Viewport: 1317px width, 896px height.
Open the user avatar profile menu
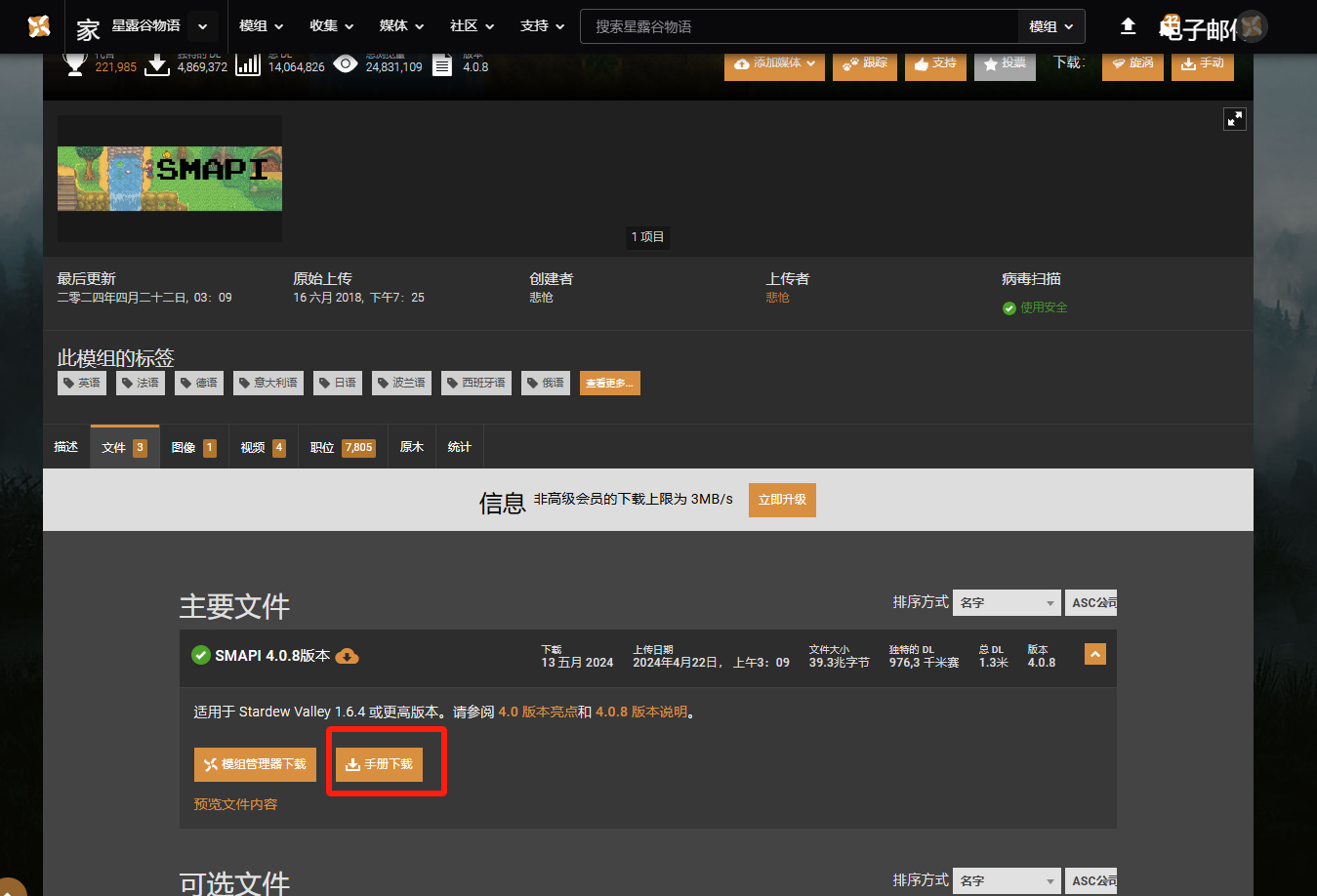click(x=1252, y=26)
